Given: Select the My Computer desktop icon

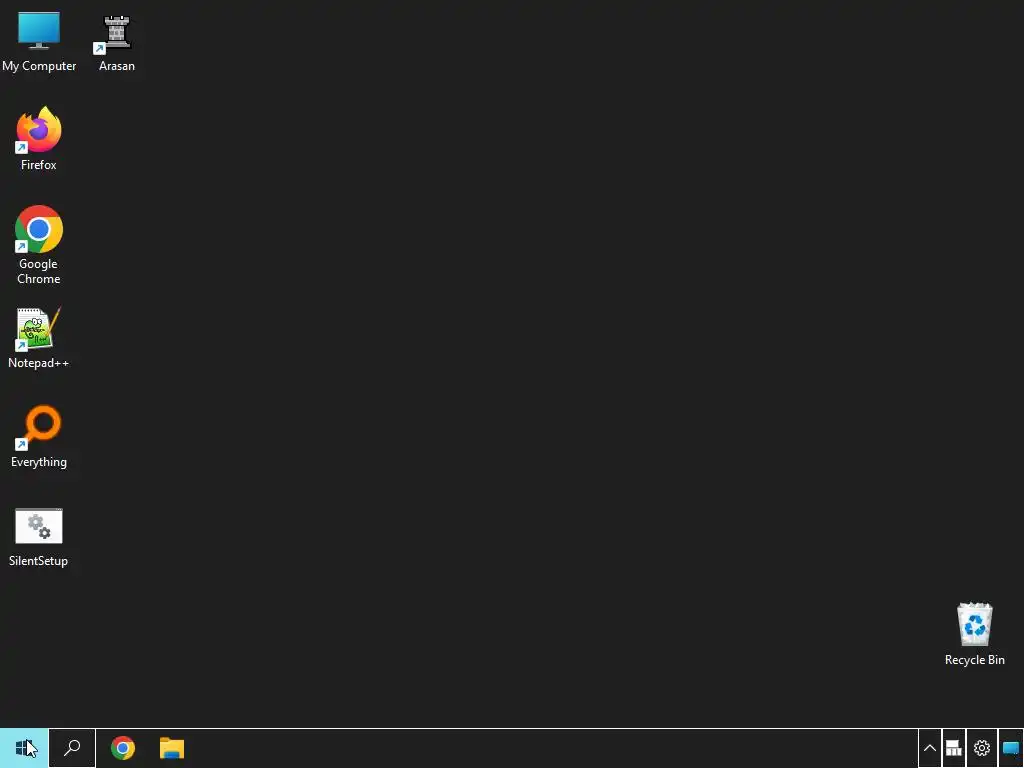Looking at the screenshot, I should tap(39, 31).
